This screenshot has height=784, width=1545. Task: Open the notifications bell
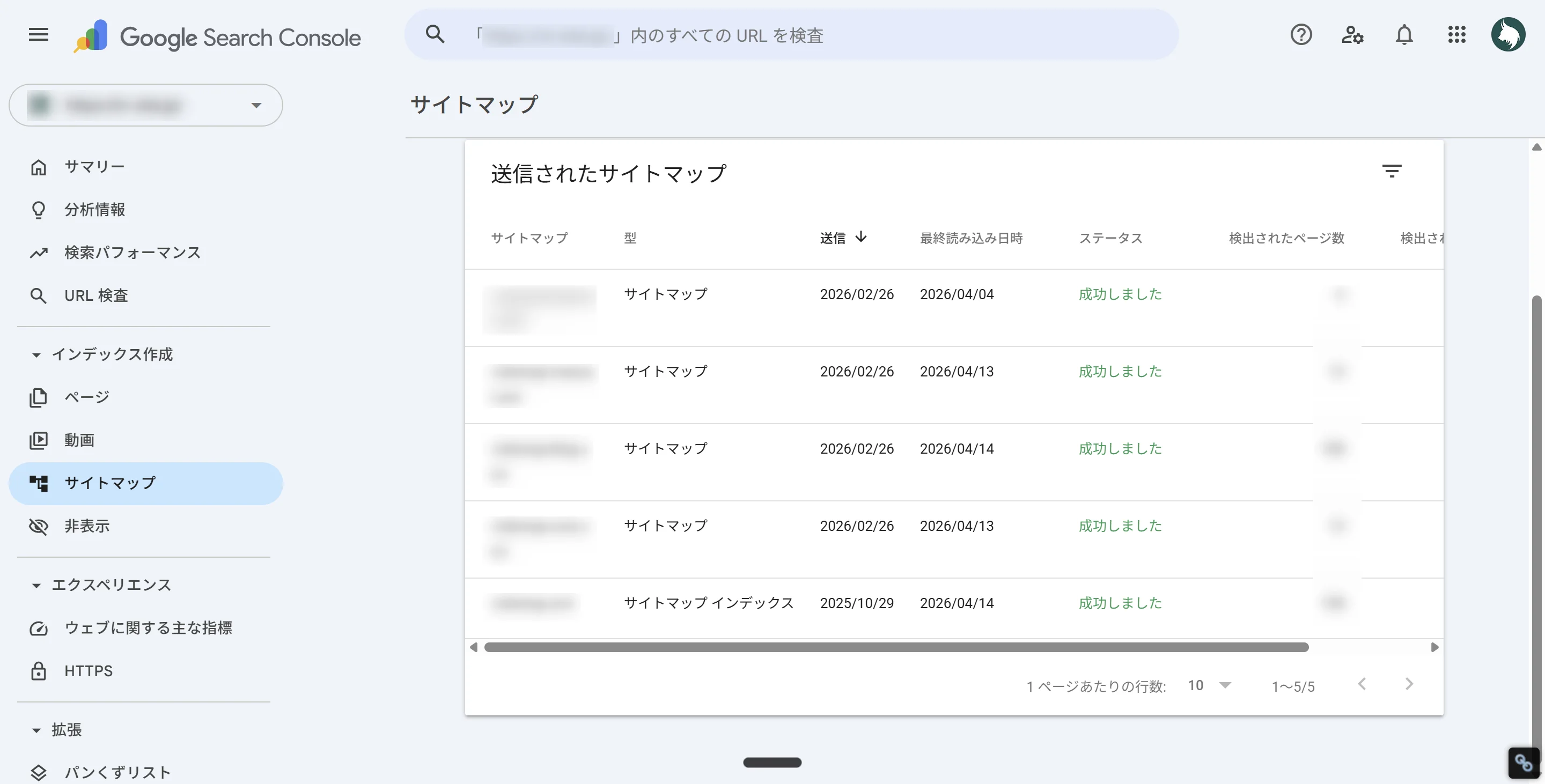coord(1404,35)
